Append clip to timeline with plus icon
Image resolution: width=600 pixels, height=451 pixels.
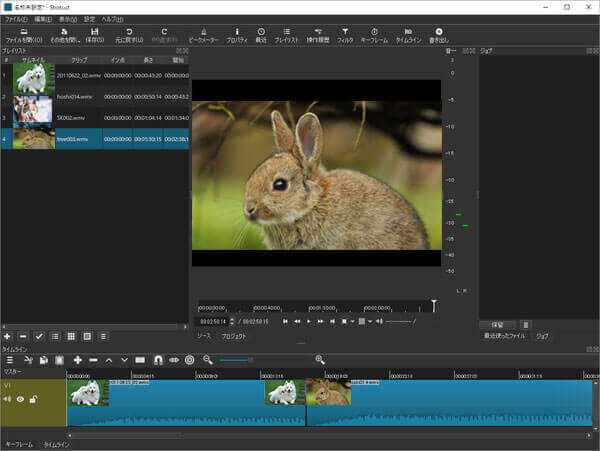77,359
